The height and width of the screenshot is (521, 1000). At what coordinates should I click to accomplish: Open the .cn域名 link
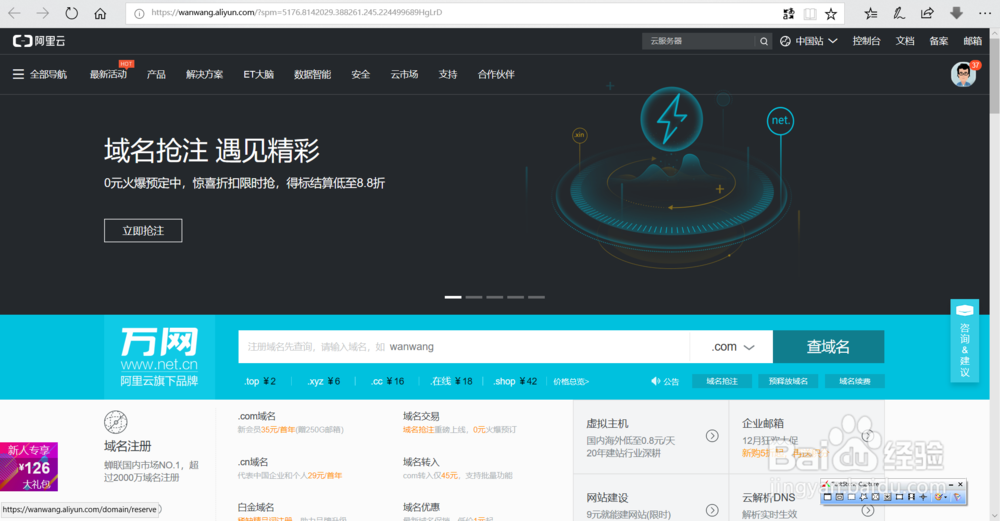(253, 462)
